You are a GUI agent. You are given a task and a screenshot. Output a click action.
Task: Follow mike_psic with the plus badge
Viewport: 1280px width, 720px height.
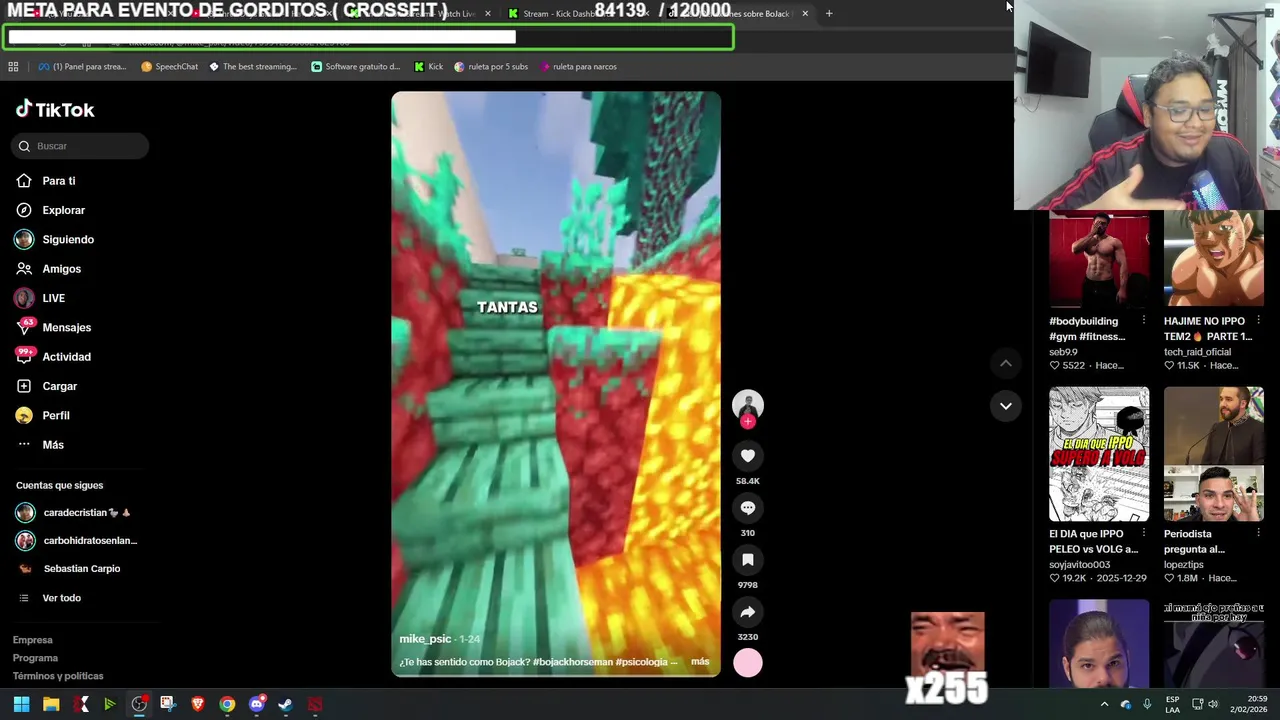pos(748,422)
